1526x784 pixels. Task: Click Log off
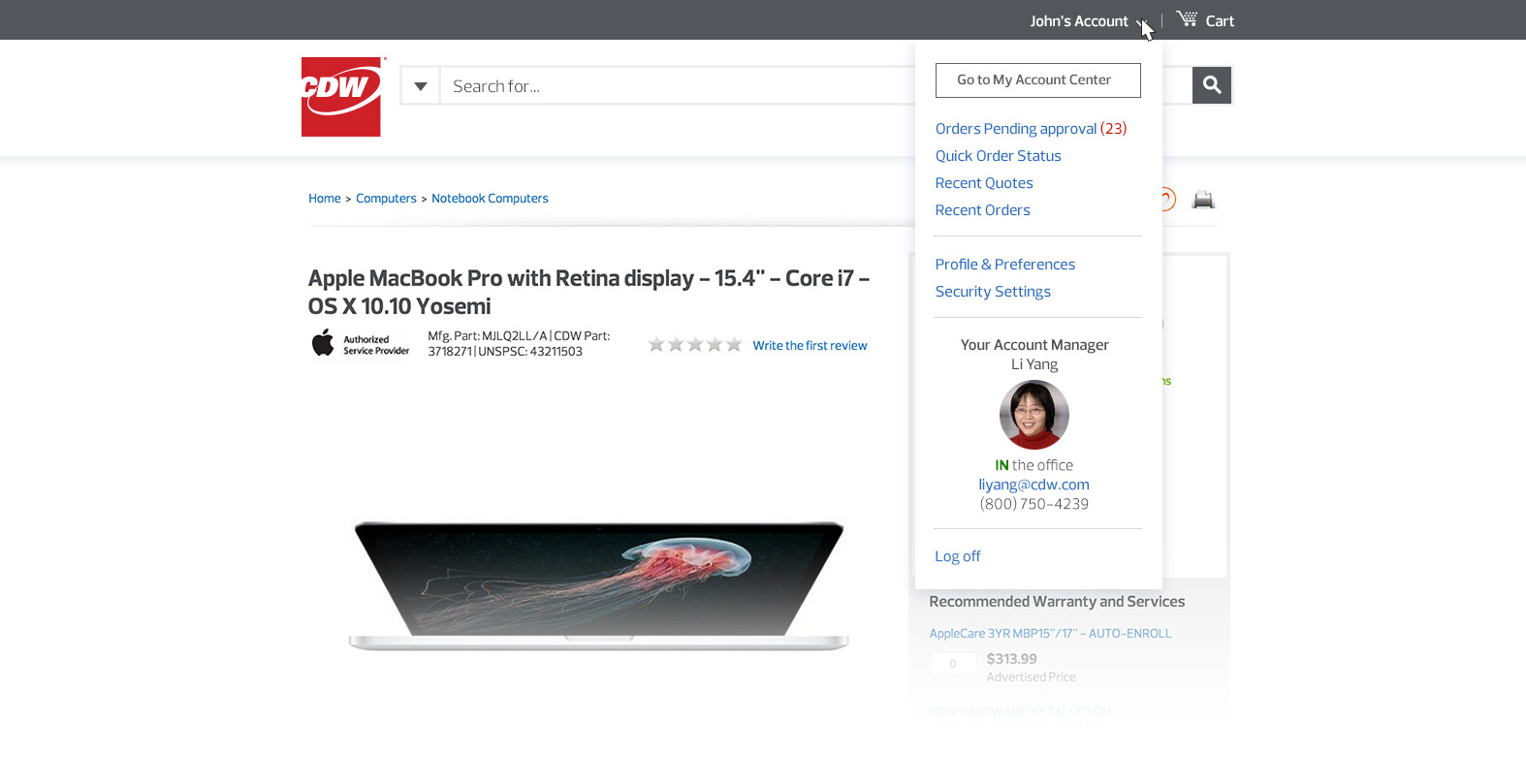click(x=957, y=556)
